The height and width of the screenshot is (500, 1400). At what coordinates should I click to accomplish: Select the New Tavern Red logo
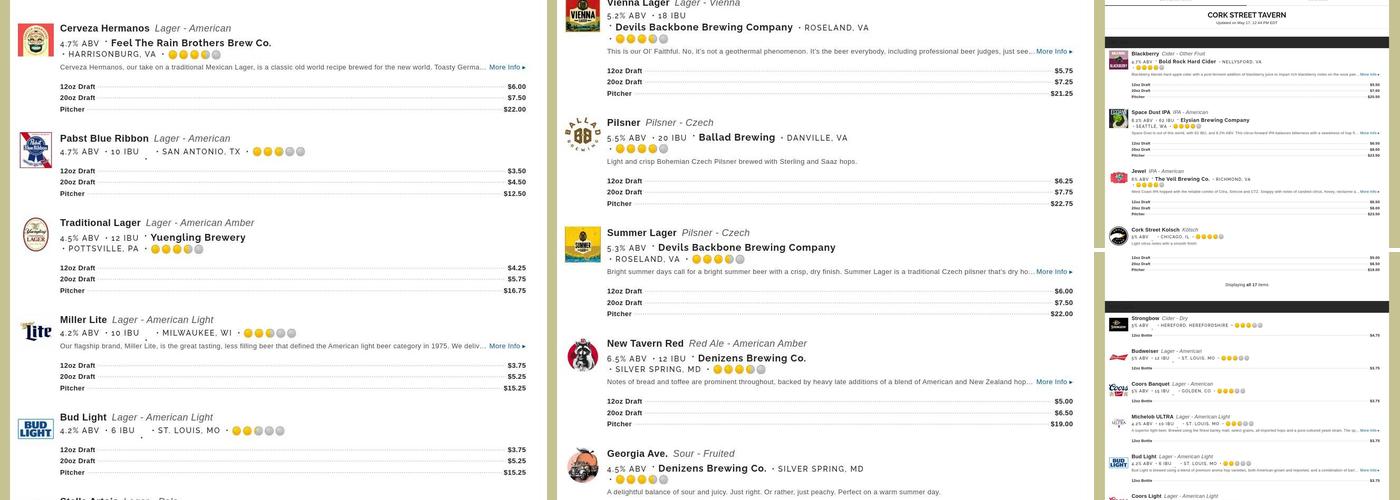click(583, 355)
